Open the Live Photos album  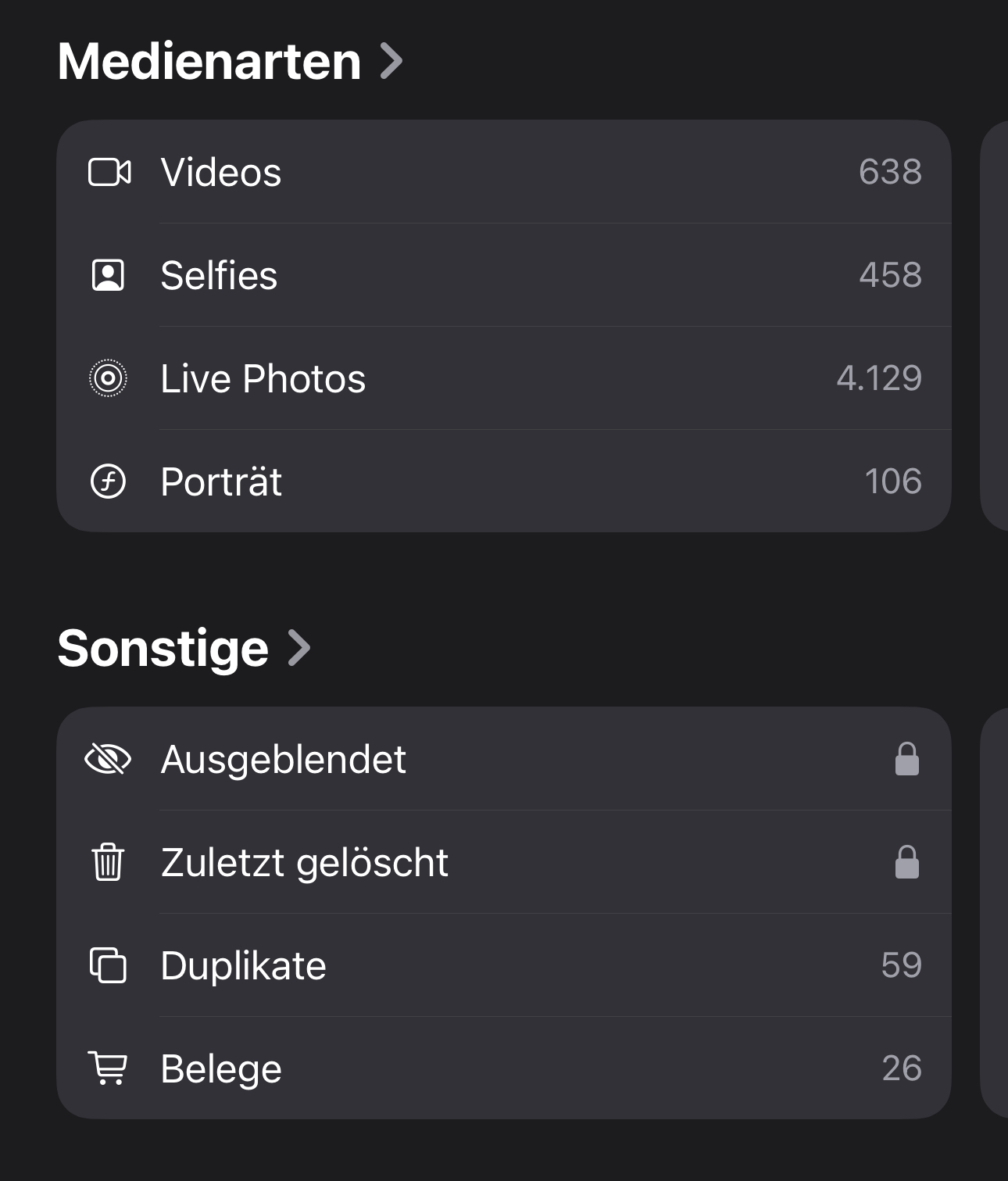(263, 378)
